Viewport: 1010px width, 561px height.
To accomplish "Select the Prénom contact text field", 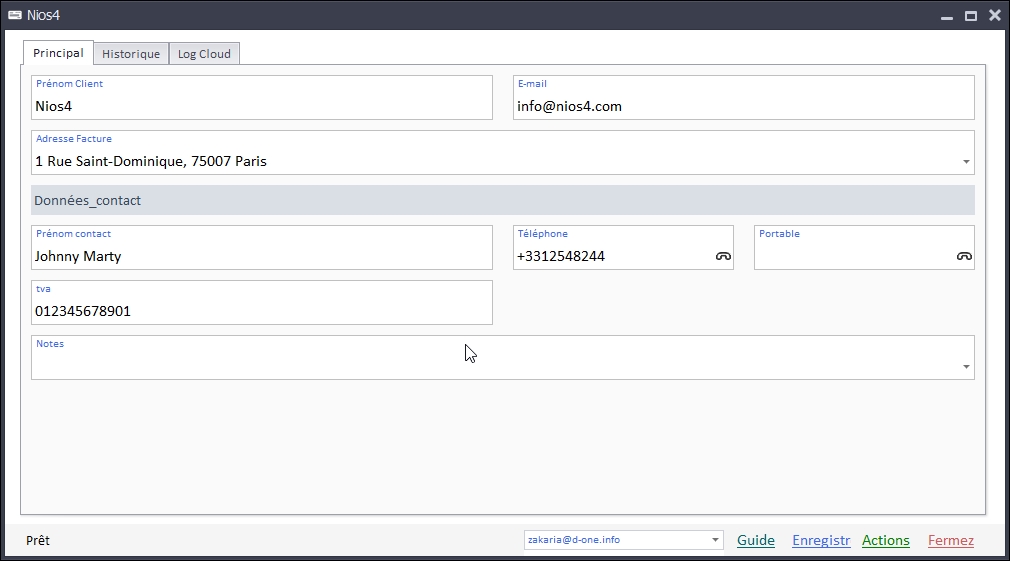I will tap(262, 256).
